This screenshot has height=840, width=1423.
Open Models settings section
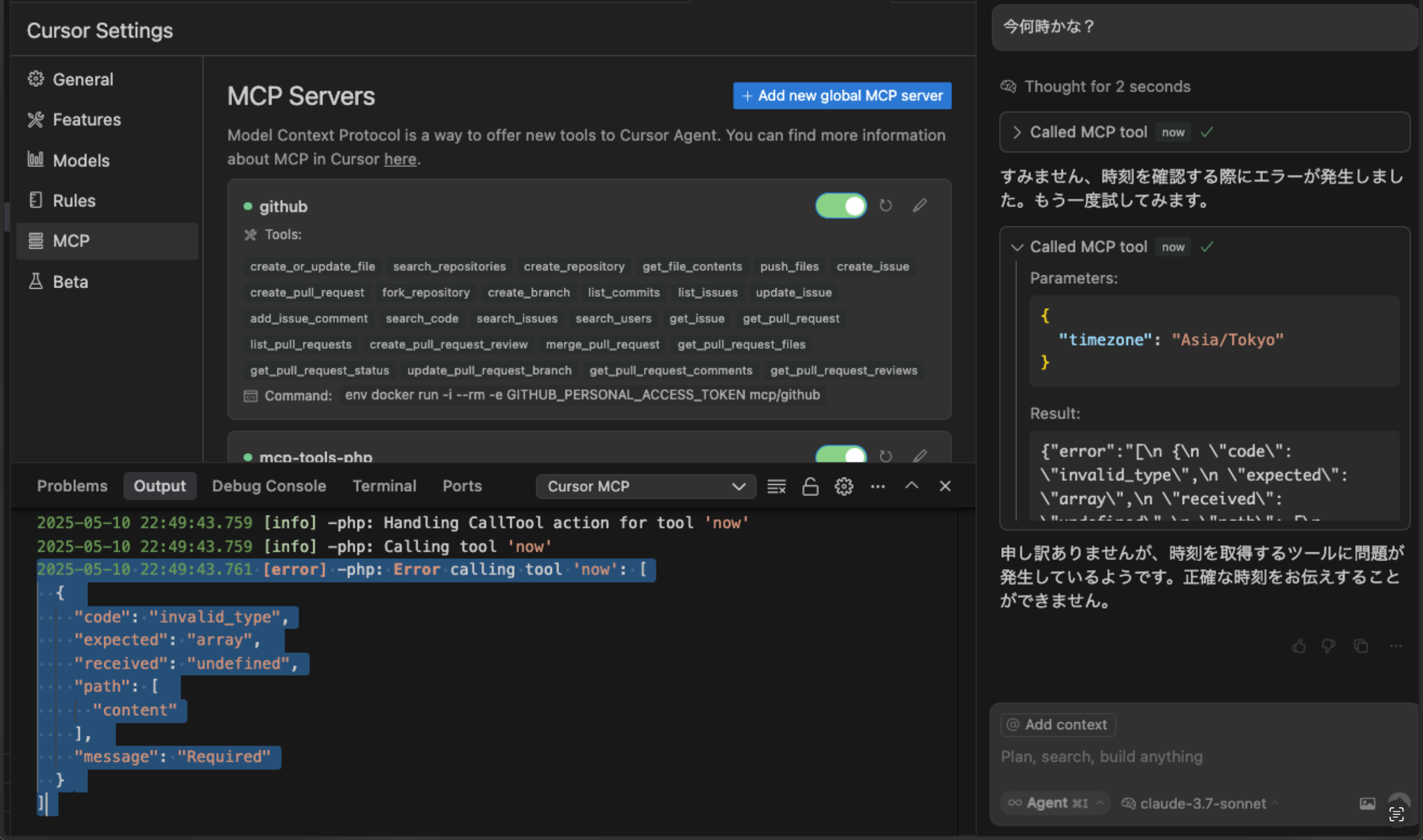[x=107, y=160]
